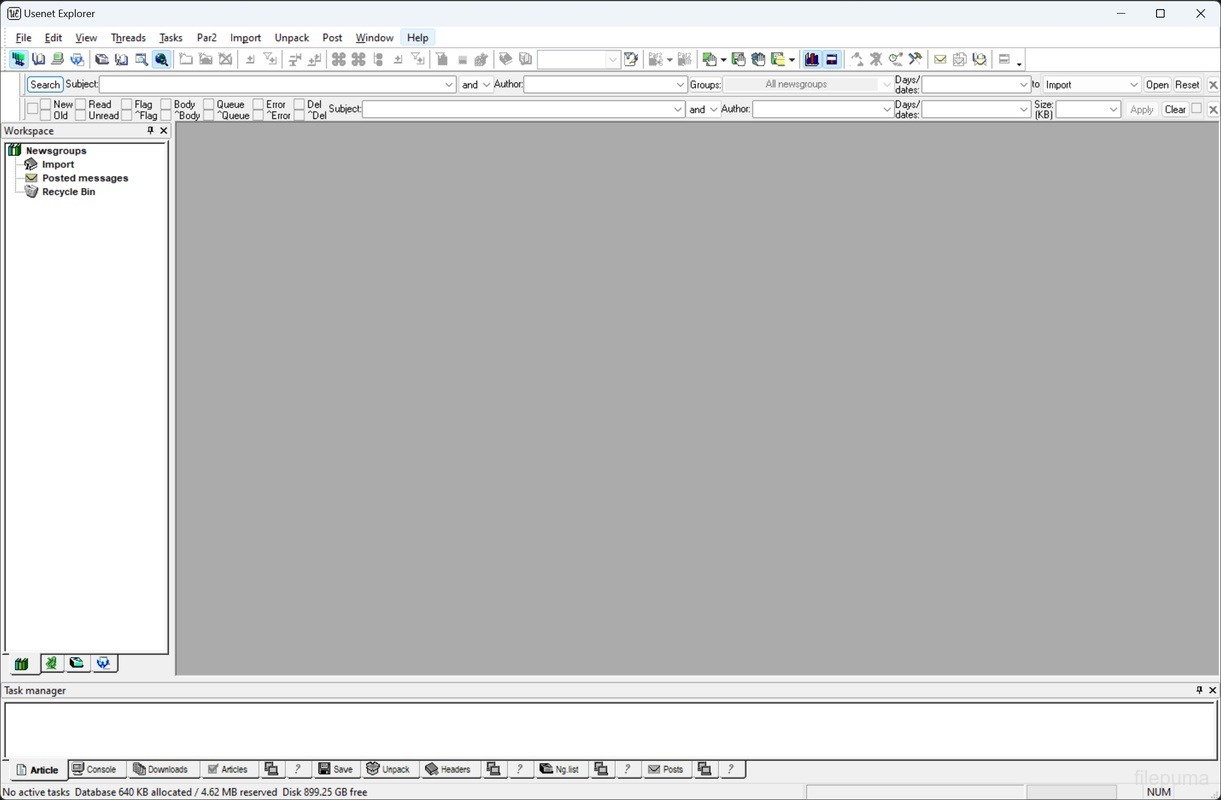The width and height of the screenshot is (1221, 800).
Task: Select Posted messages in the Workspace tree
Action: [85, 178]
